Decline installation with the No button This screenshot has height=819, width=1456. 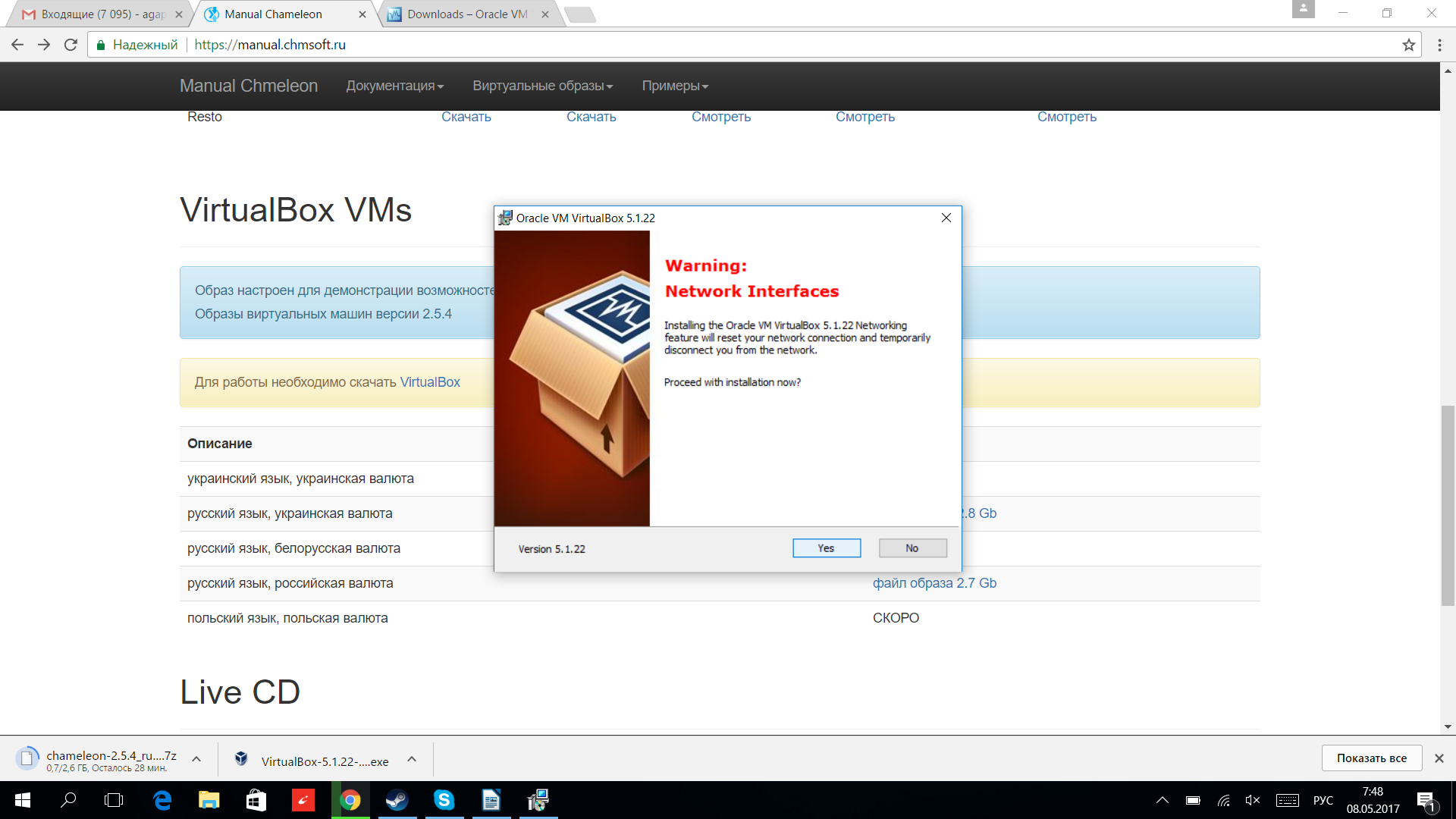click(912, 548)
